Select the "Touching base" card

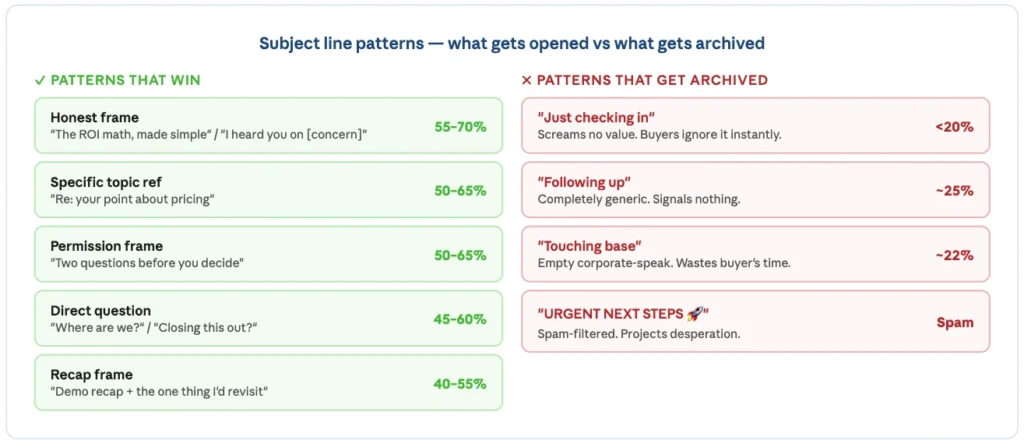[756, 254]
